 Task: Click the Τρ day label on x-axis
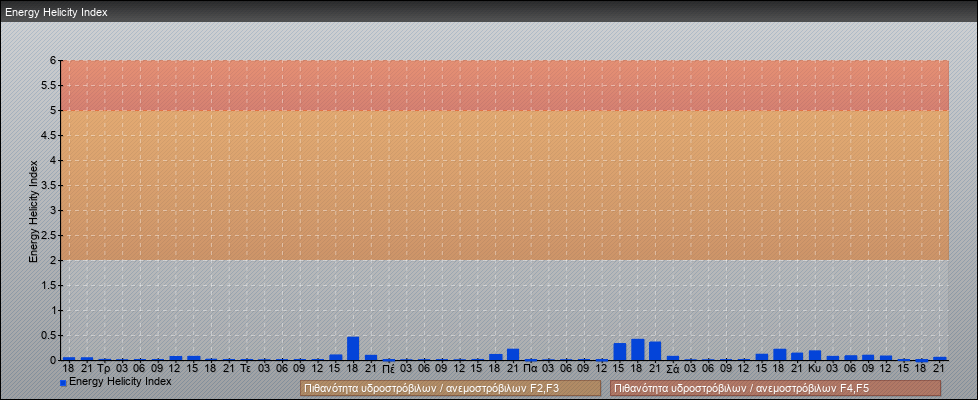point(104,369)
